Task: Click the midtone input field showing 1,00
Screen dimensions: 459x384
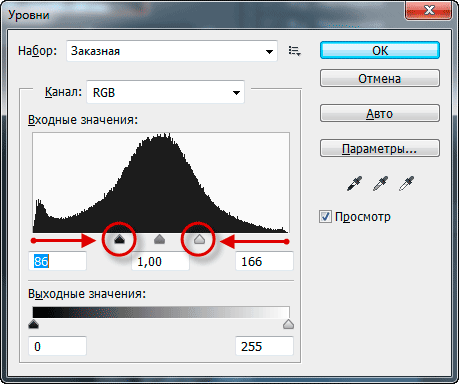Action: (x=160, y=261)
